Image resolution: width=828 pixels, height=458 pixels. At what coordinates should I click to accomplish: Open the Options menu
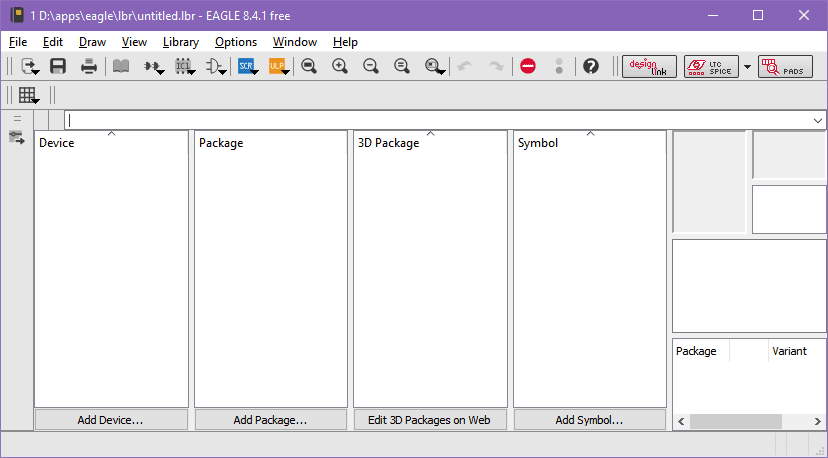pos(236,42)
